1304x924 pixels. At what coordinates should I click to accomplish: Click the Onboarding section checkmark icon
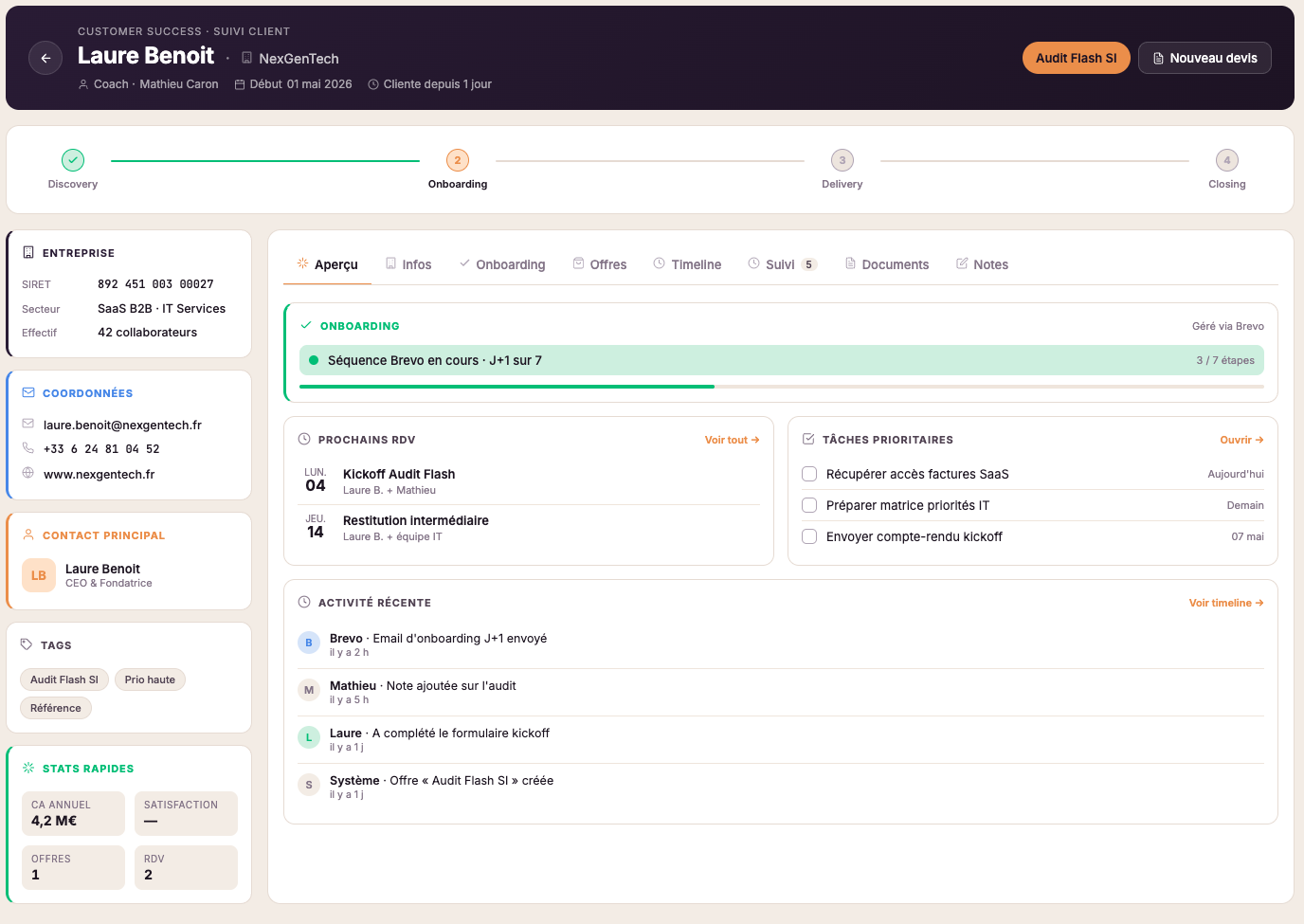(x=306, y=325)
